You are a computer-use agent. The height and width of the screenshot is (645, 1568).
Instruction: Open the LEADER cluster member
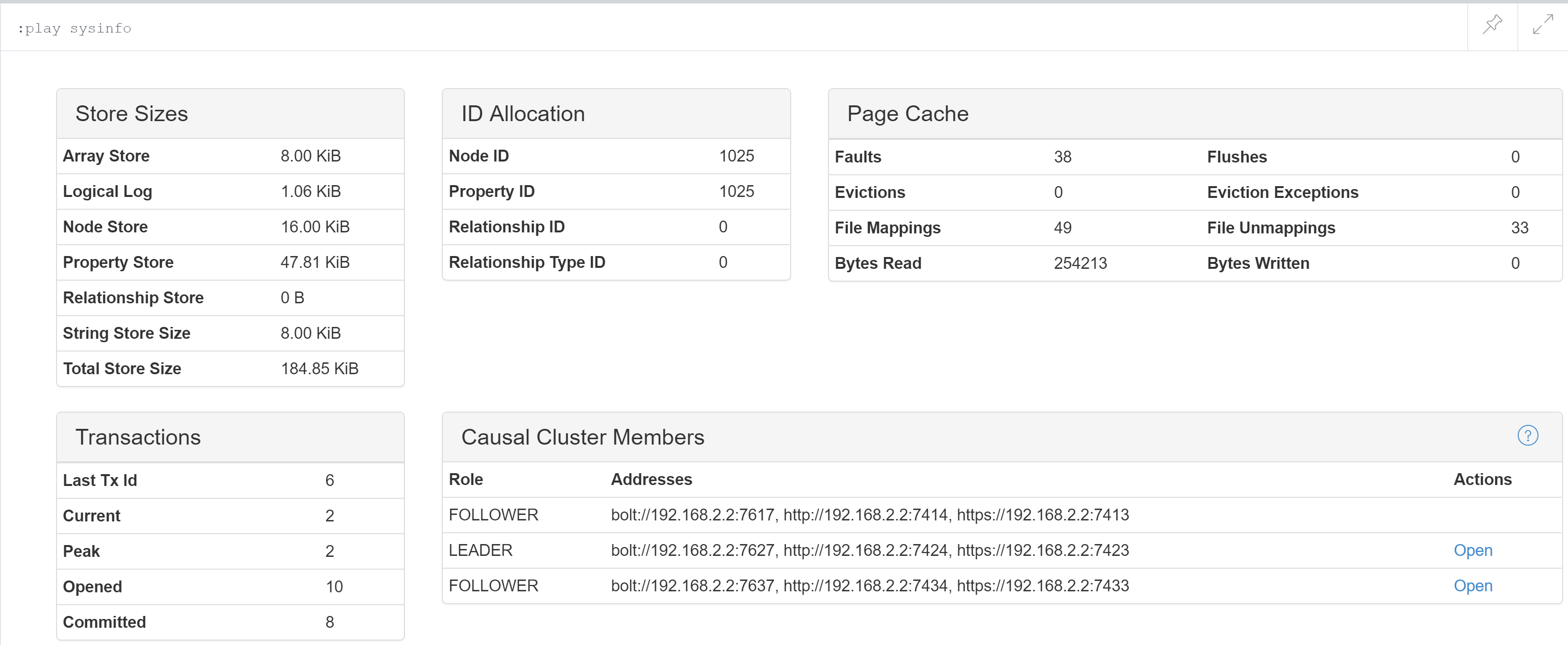(1473, 550)
